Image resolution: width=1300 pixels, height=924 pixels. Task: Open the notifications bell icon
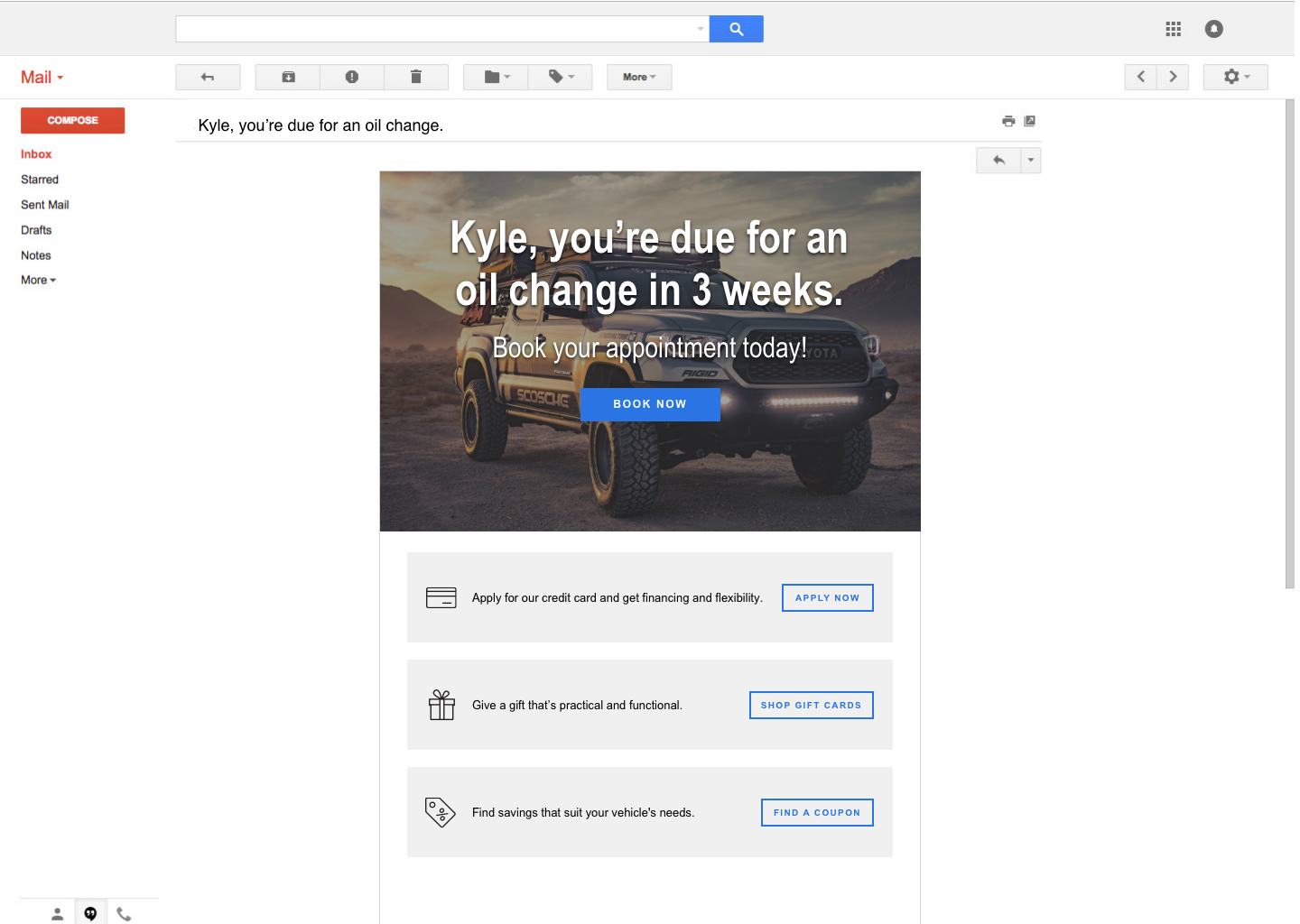(x=1214, y=29)
